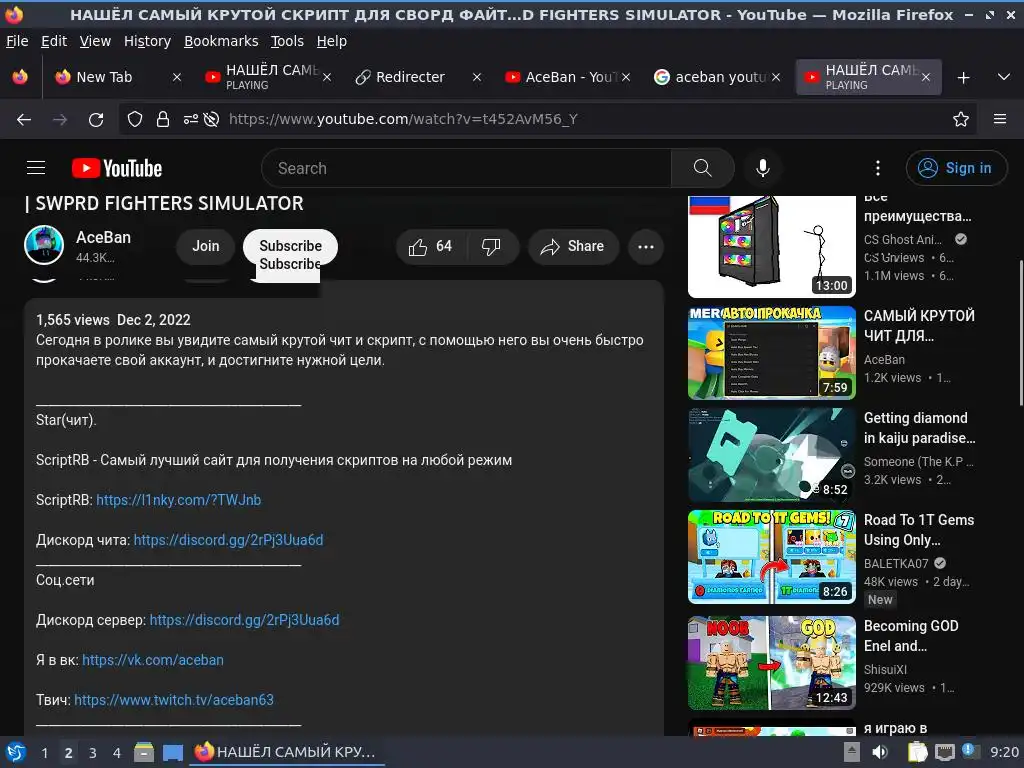Click the YouTube search magnifier button
Image resolution: width=1024 pixels, height=768 pixels.
tap(703, 168)
